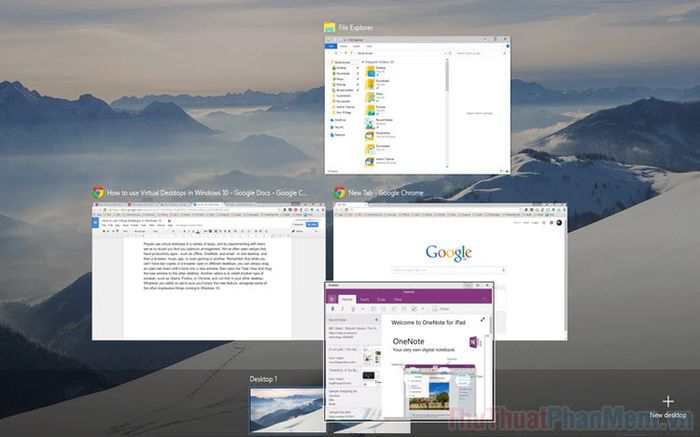This screenshot has height=437, width=700.
Task: Click the blue Docs home icon
Action: point(95,222)
